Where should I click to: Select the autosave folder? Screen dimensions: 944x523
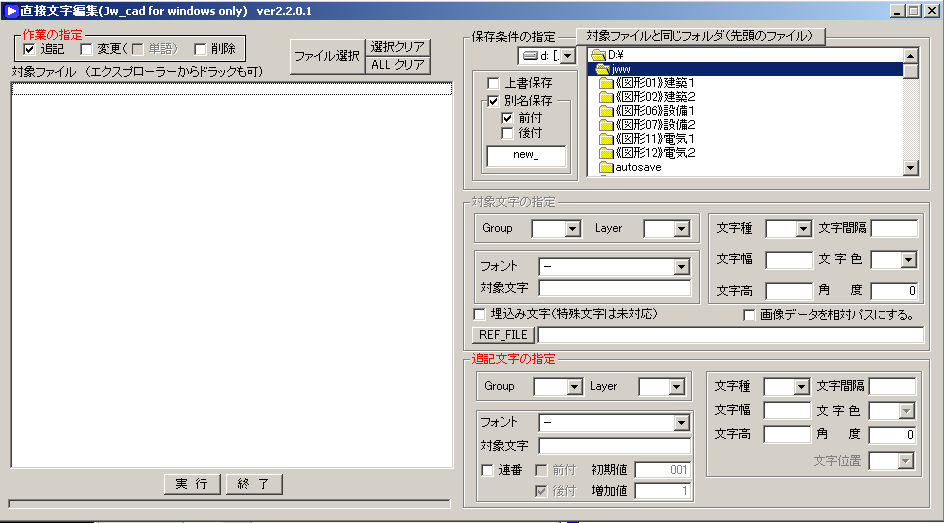(x=638, y=167)
